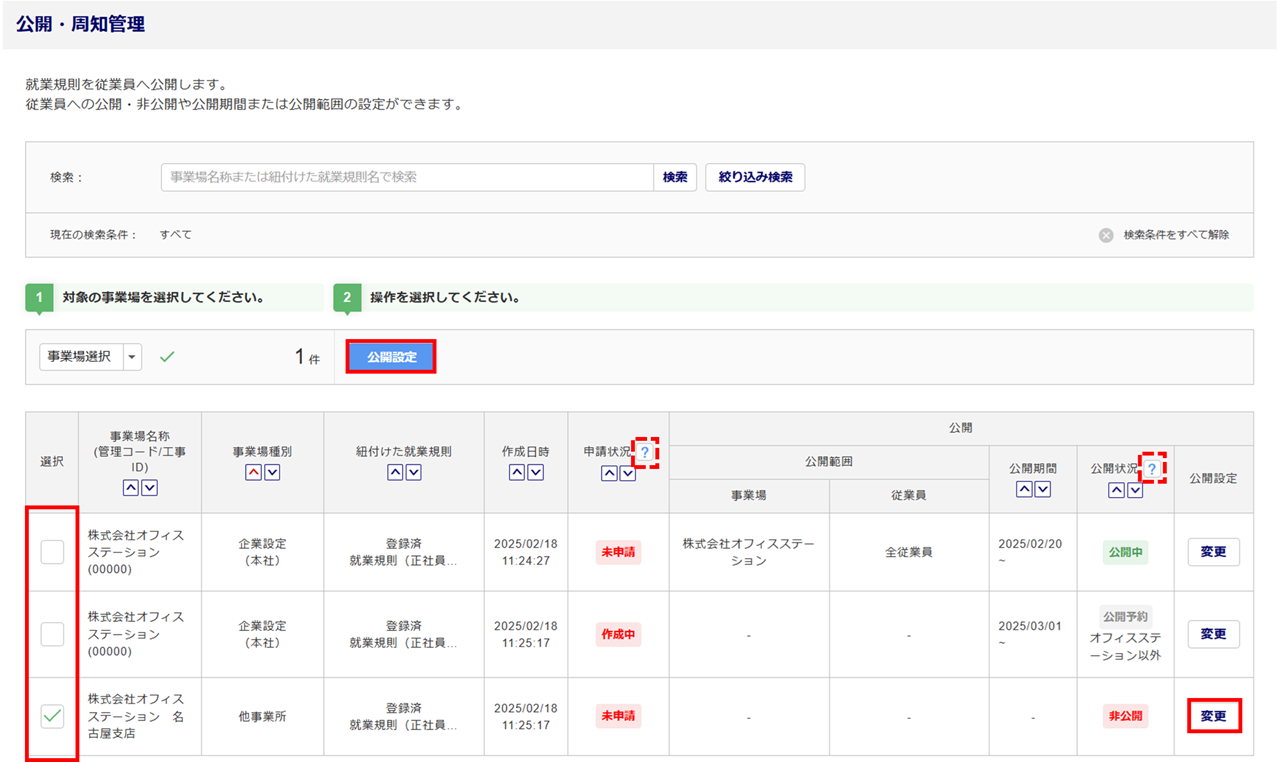Screen dimensions: 1280x762
Task: Check the second row's selection checkbox
Action: 52,634
